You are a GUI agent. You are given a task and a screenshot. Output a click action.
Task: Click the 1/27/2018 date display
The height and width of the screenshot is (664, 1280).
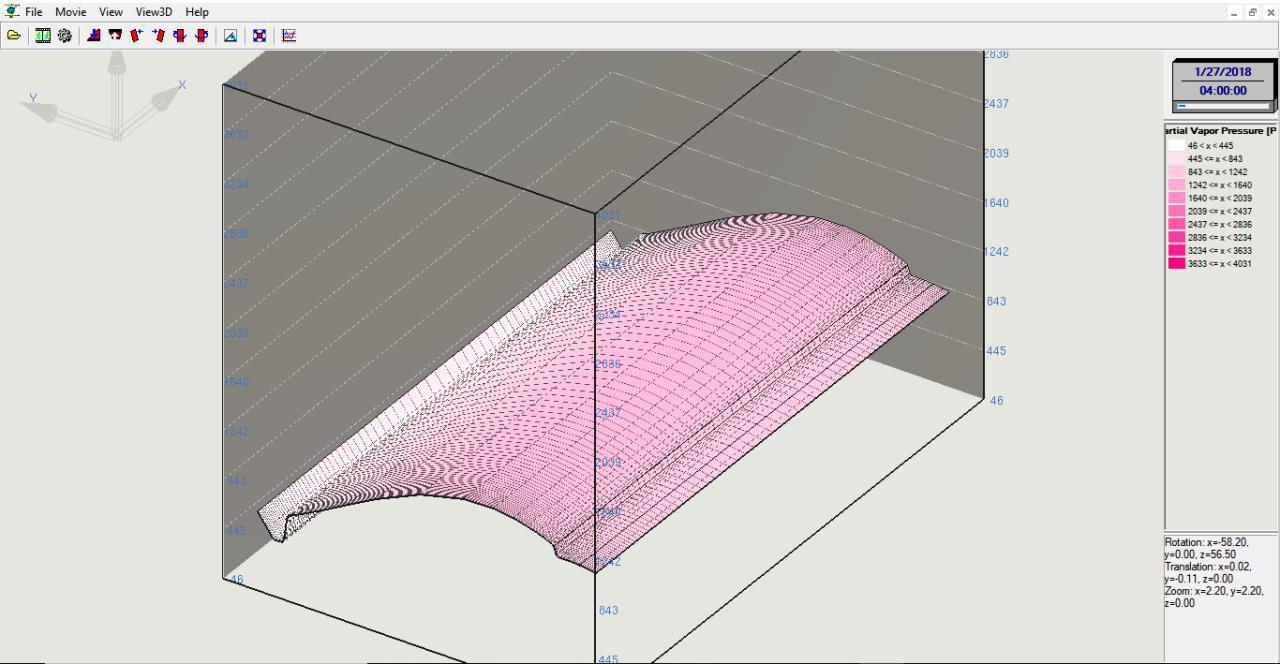click(1223, 72)
